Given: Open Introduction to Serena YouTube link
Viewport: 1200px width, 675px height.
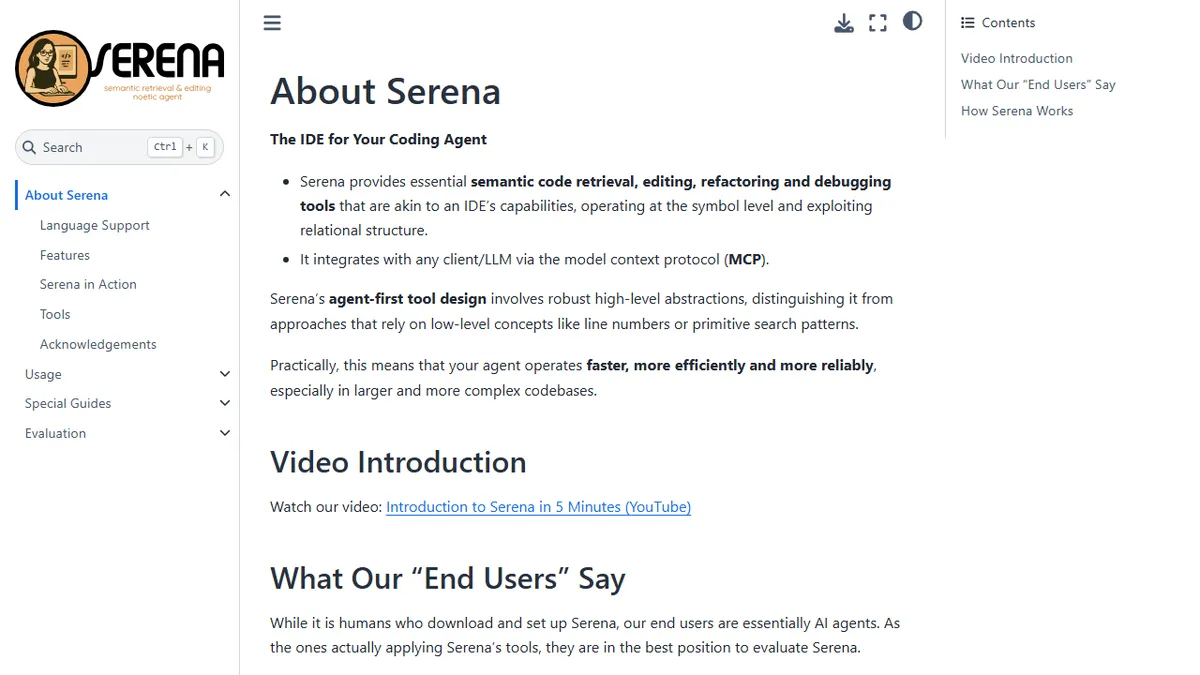Looking at the screenshot, I should [538, 507].
